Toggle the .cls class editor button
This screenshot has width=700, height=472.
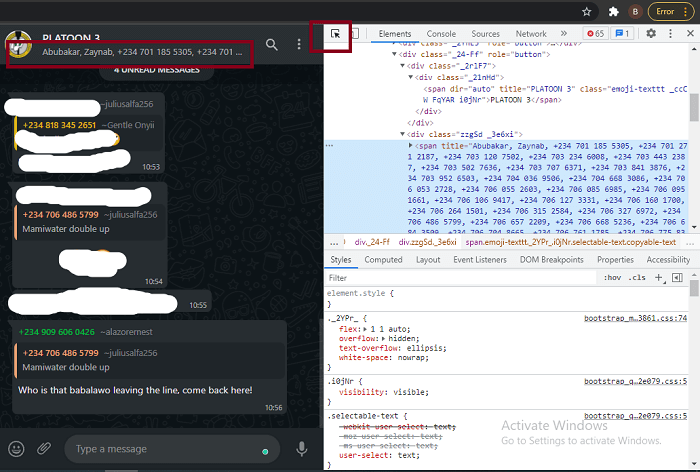point(637,277)
